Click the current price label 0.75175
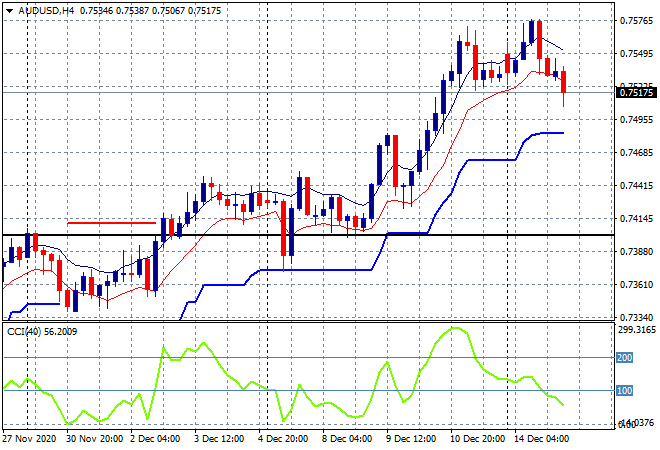Viewport: 660px width, 450px height. click(x=636, y=93)
